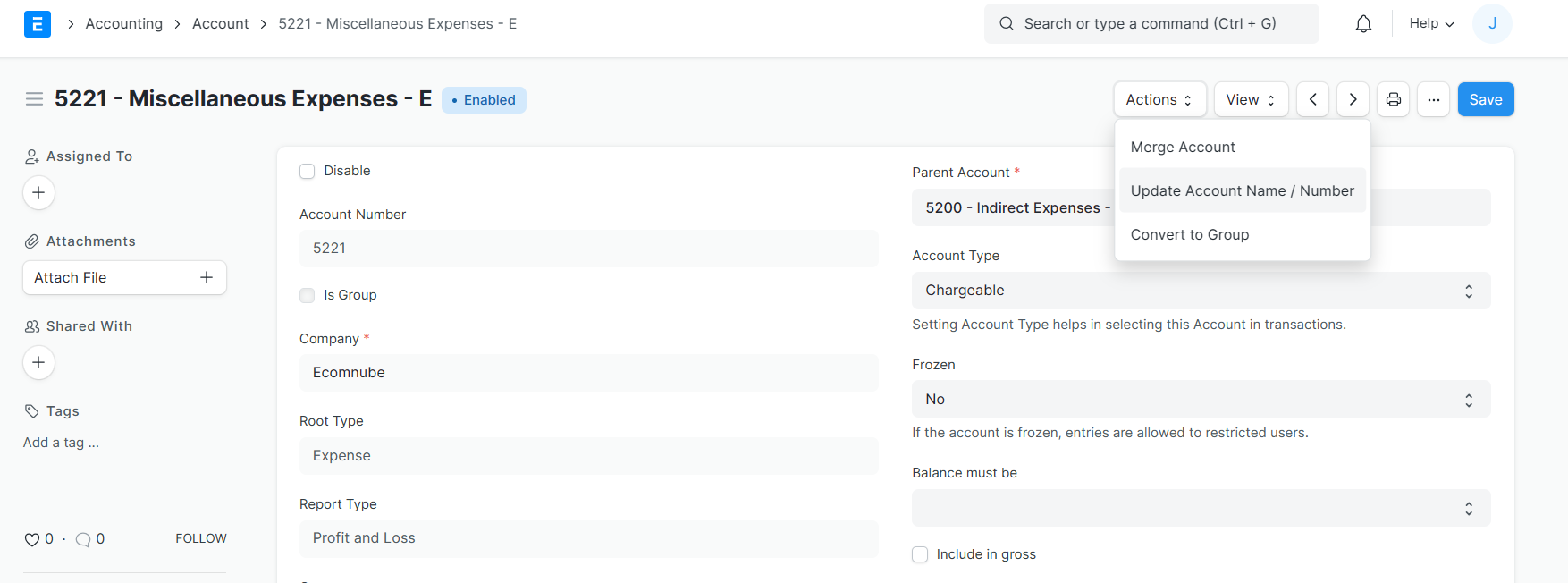Click Add a tag field
This screenshot has width=1568, height=583.
(x=62, y=443)
